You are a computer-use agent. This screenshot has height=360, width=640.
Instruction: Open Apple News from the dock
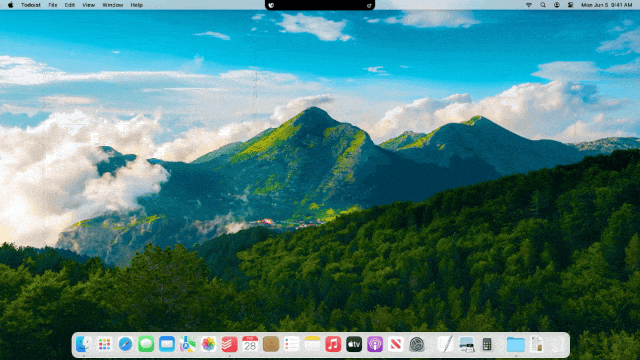tap(396, 344)
